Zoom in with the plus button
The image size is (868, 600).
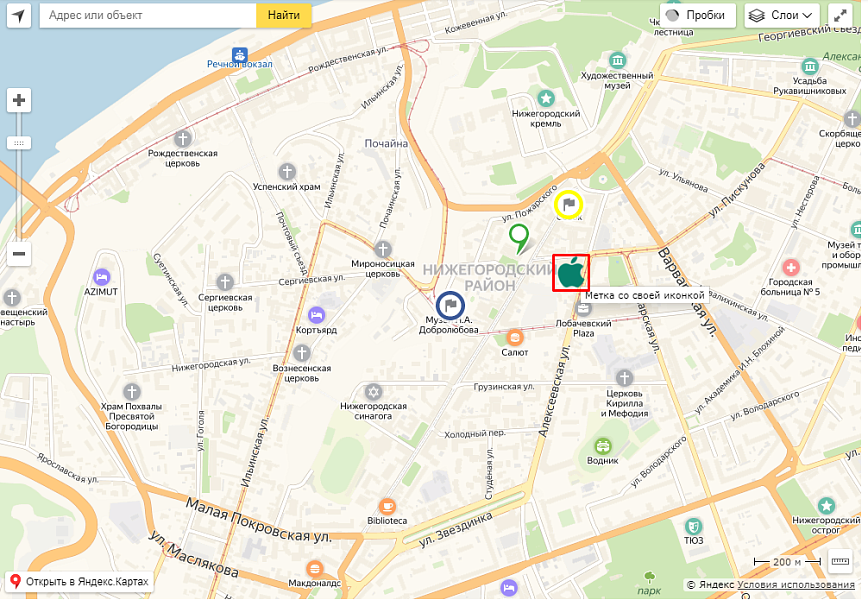point(19,100)
